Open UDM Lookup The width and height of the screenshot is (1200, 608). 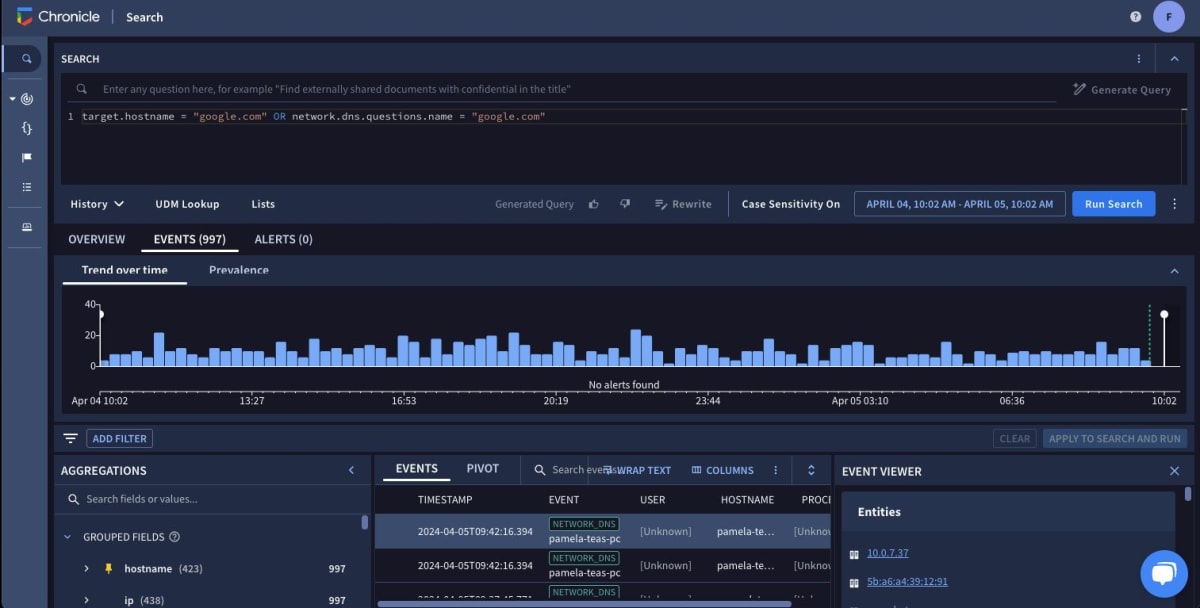(187, 204)
